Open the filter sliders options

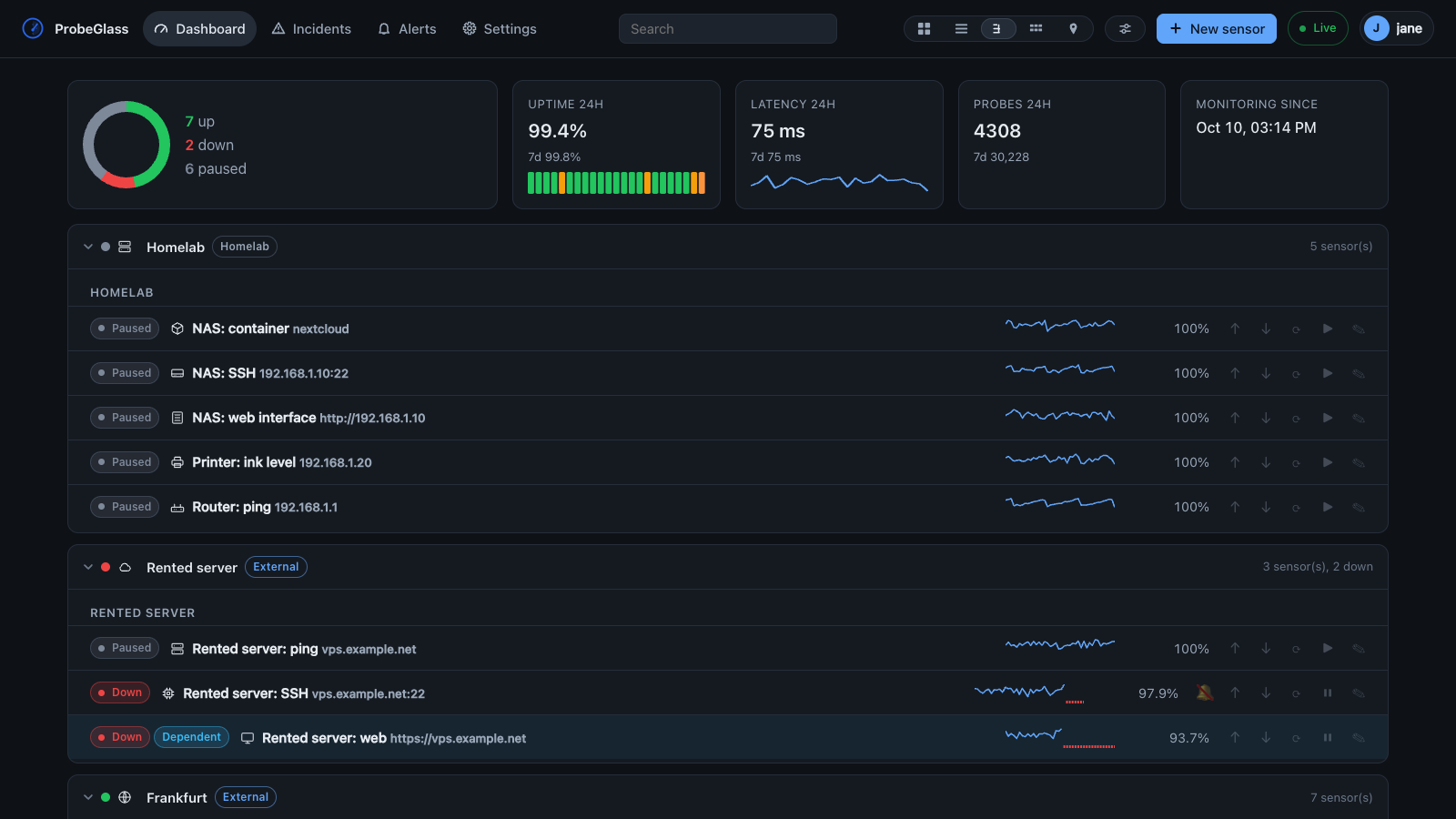tap(1125, 29)
